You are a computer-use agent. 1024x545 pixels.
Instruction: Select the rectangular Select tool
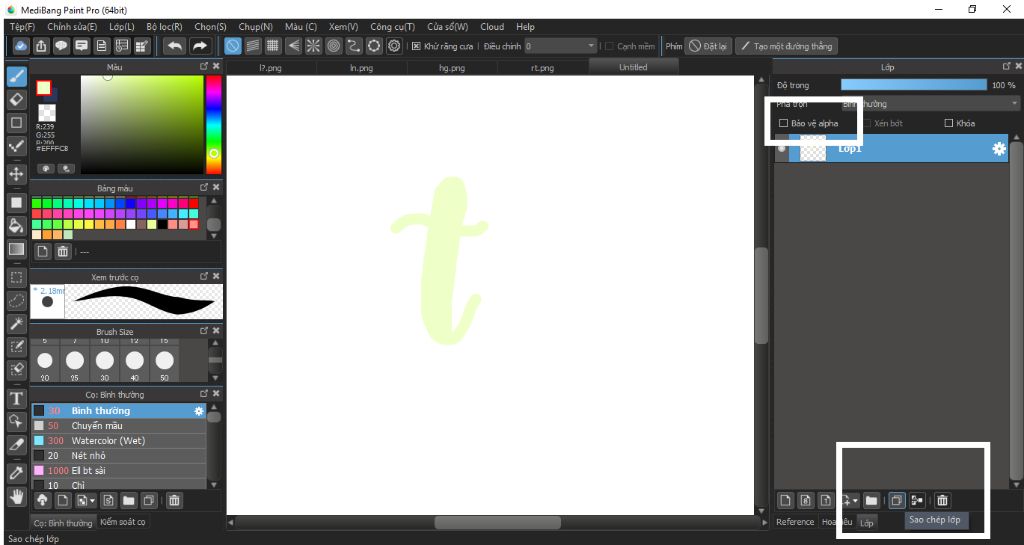(16, 278)
